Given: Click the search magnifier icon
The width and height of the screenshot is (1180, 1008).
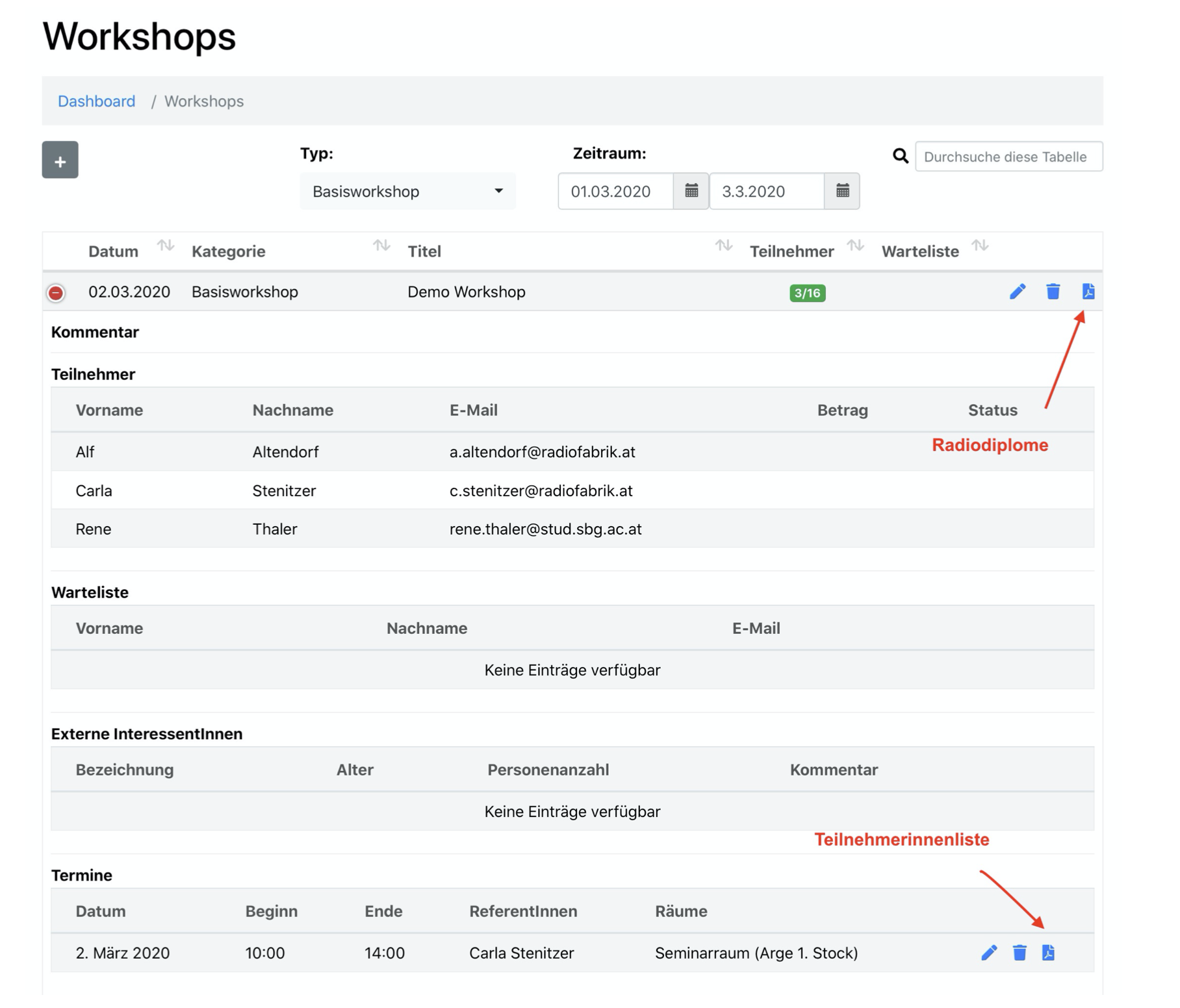Looking at the screenshot, I should point(900,156).
